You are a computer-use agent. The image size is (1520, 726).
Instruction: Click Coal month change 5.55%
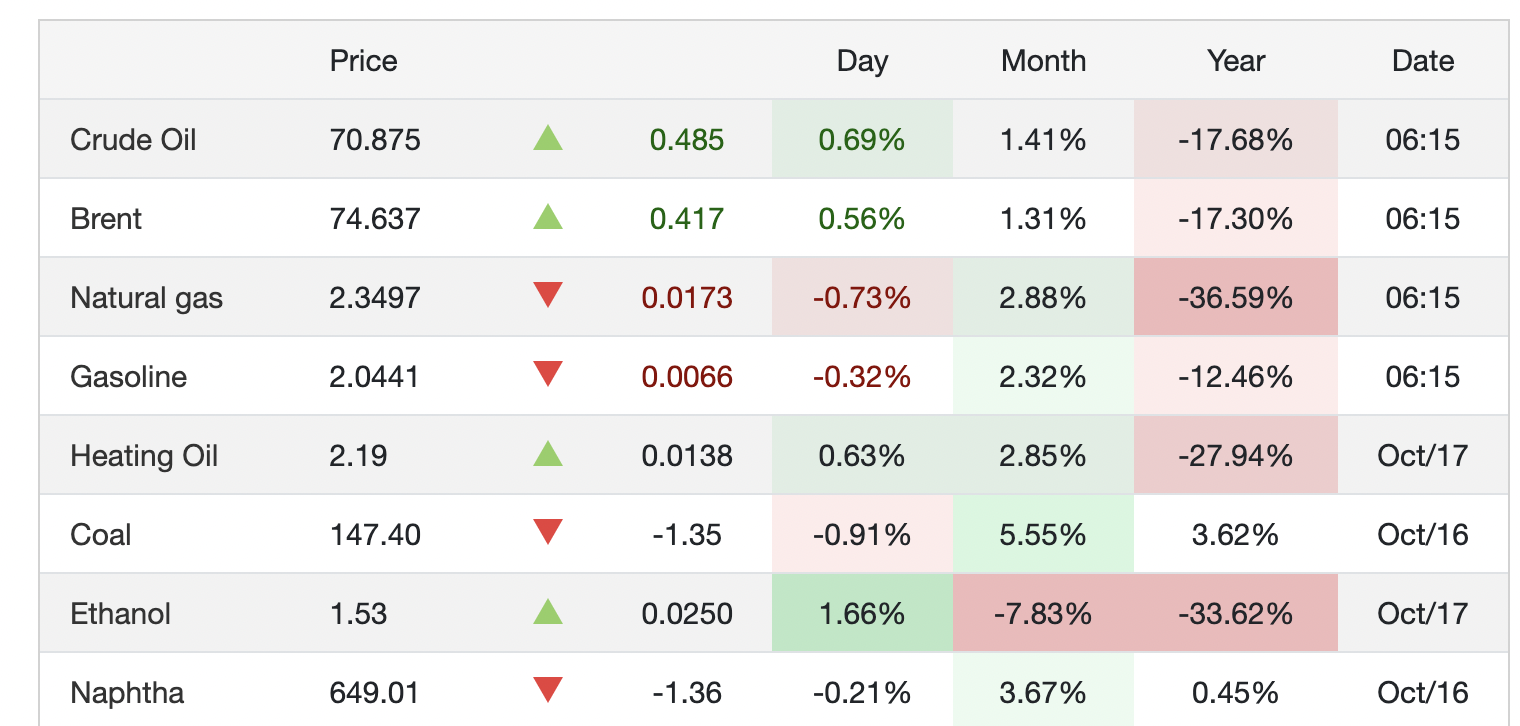1043,534
